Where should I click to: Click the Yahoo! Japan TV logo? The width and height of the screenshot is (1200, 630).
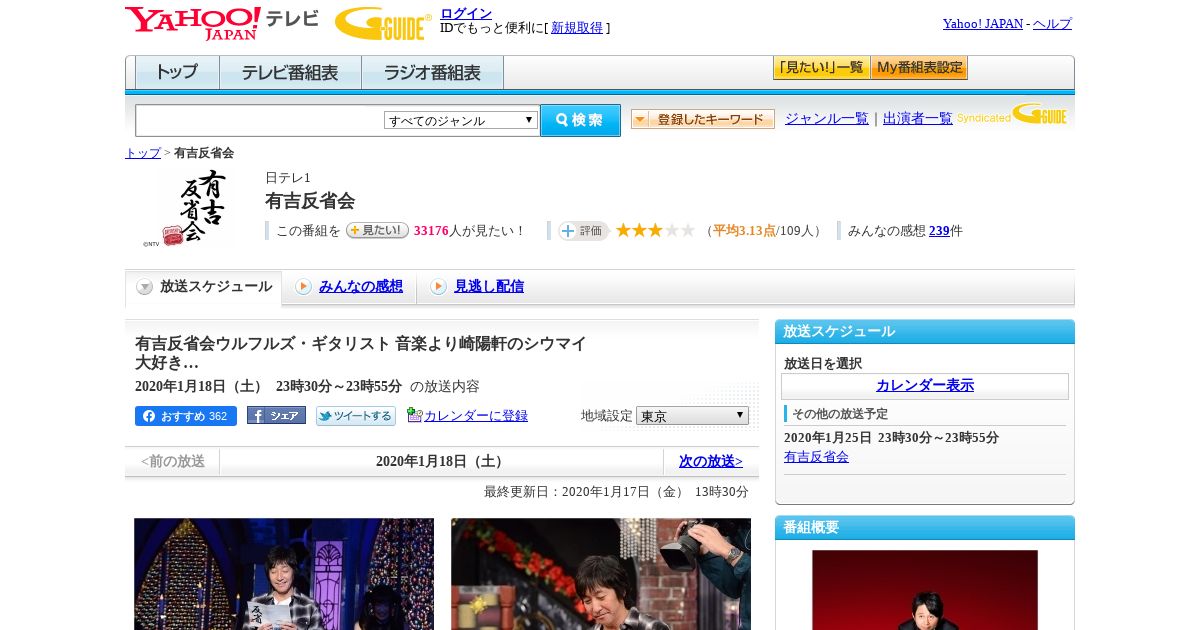(221, 23)
